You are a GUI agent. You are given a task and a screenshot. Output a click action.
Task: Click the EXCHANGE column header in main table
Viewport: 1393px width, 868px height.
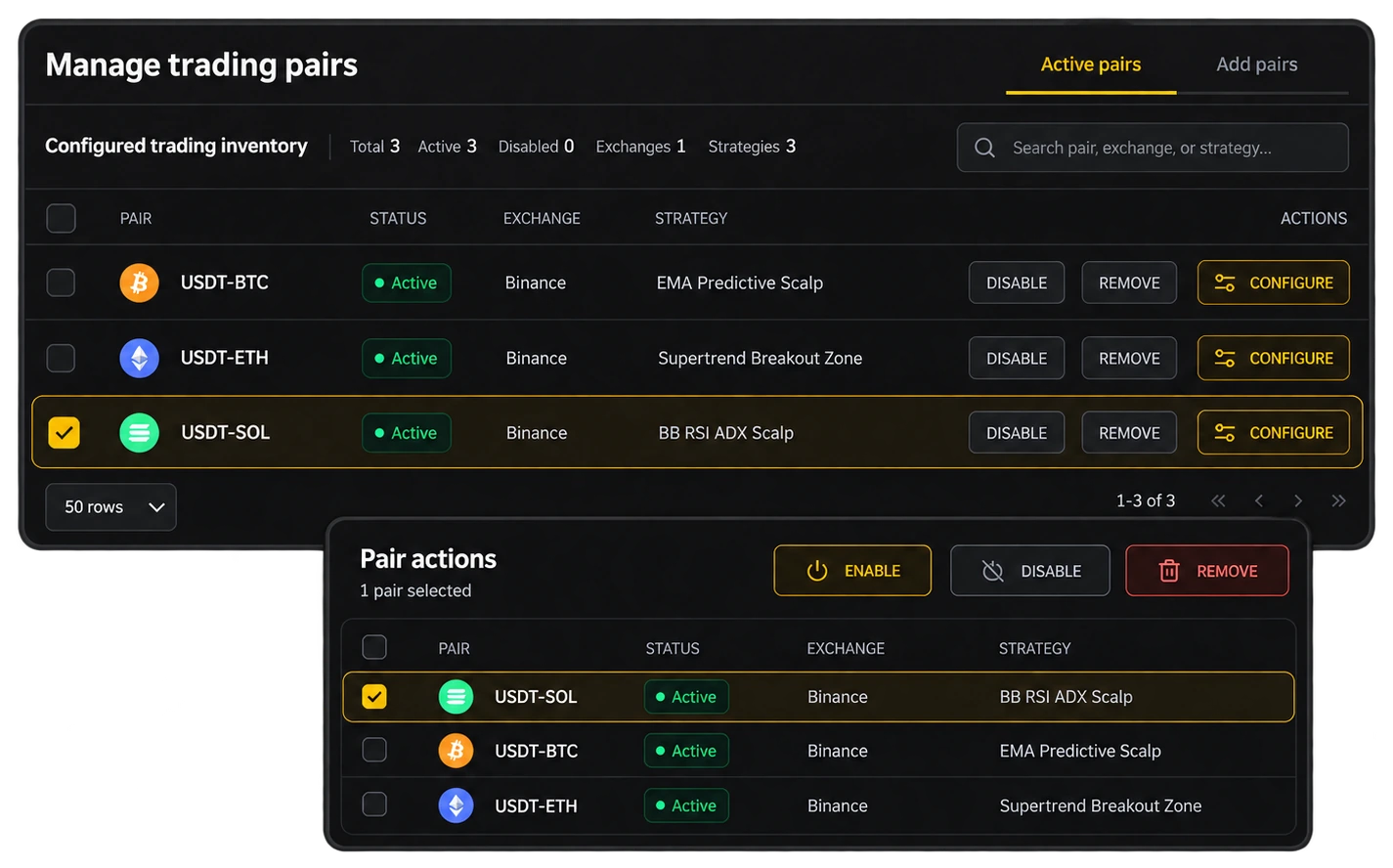tap(542, 218)
